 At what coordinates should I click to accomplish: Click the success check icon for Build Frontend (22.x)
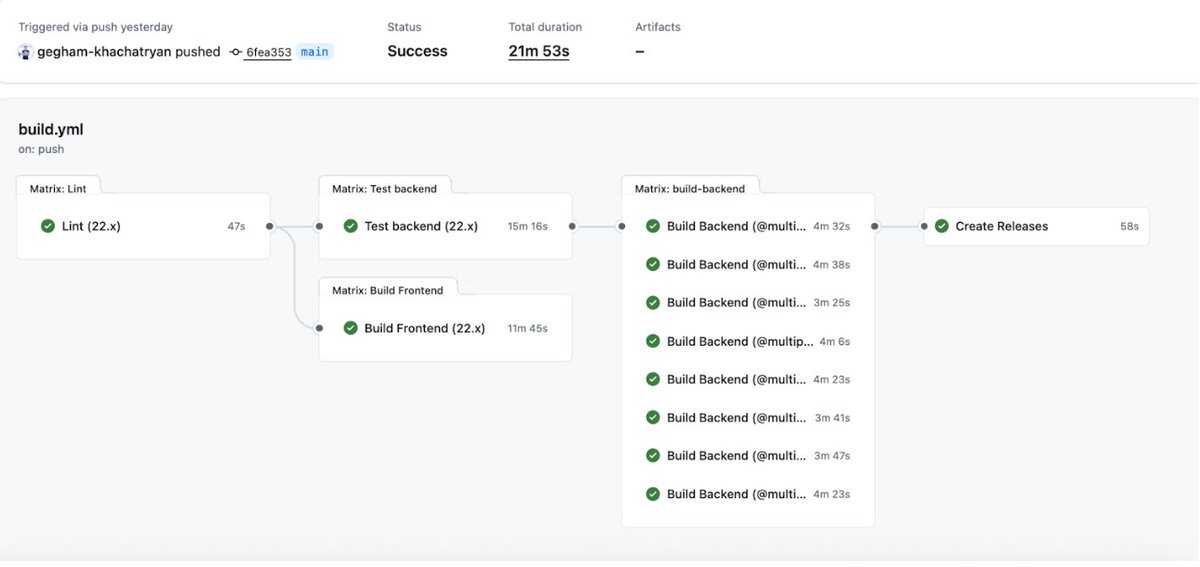click(x=350, y=328)
